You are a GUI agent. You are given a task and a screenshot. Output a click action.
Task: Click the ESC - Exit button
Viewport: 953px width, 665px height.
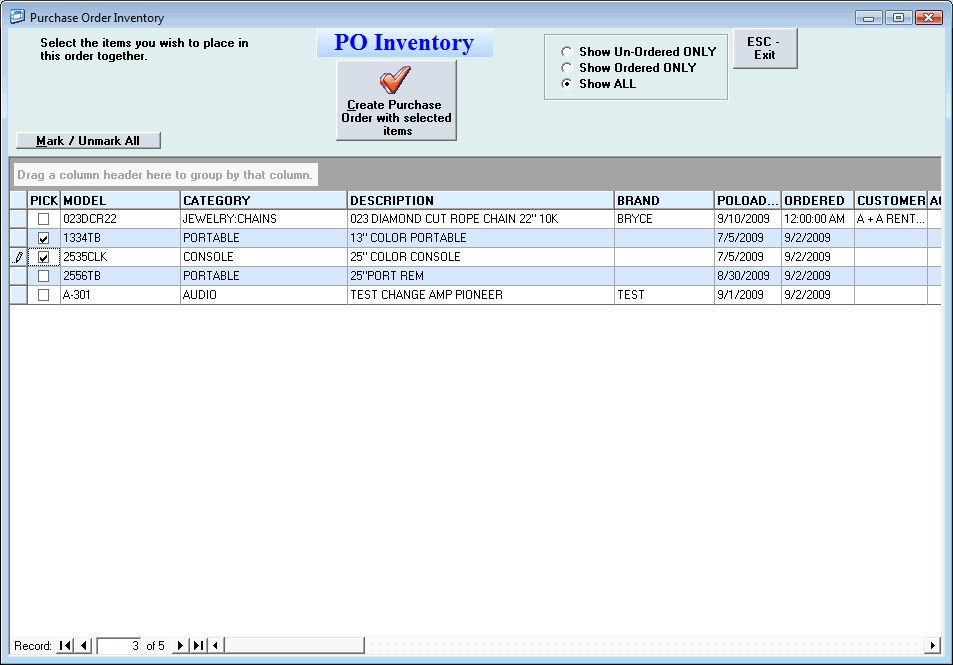(764, 49)
